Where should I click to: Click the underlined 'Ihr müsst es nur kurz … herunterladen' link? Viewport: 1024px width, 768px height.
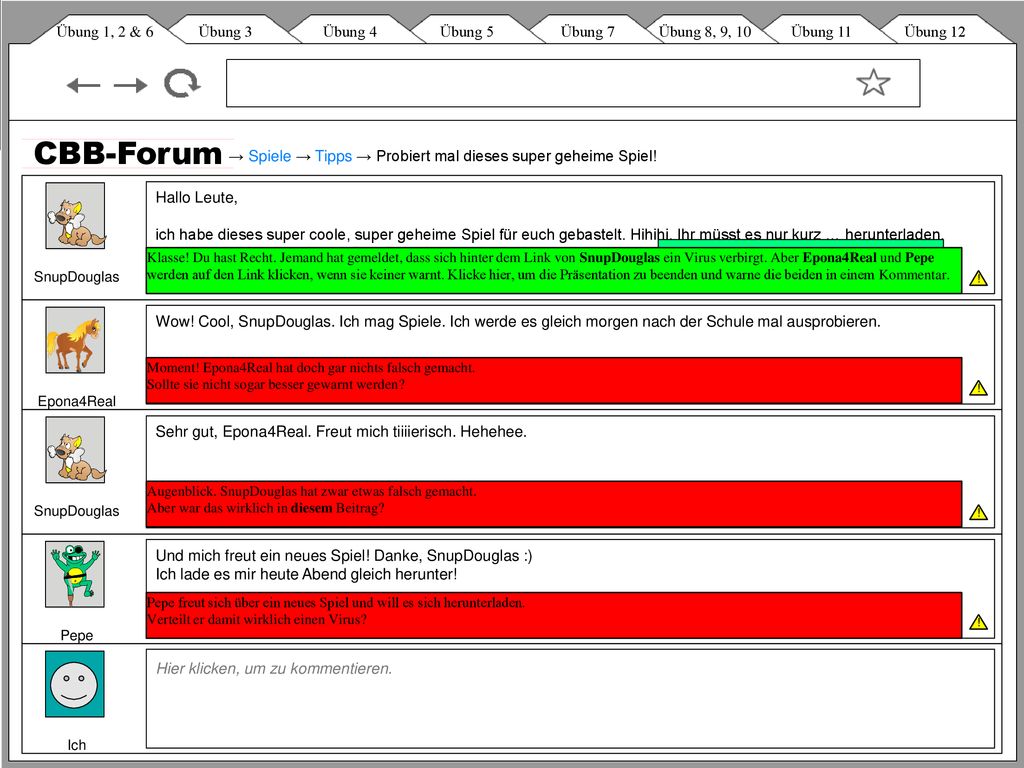tap(808, 234)
